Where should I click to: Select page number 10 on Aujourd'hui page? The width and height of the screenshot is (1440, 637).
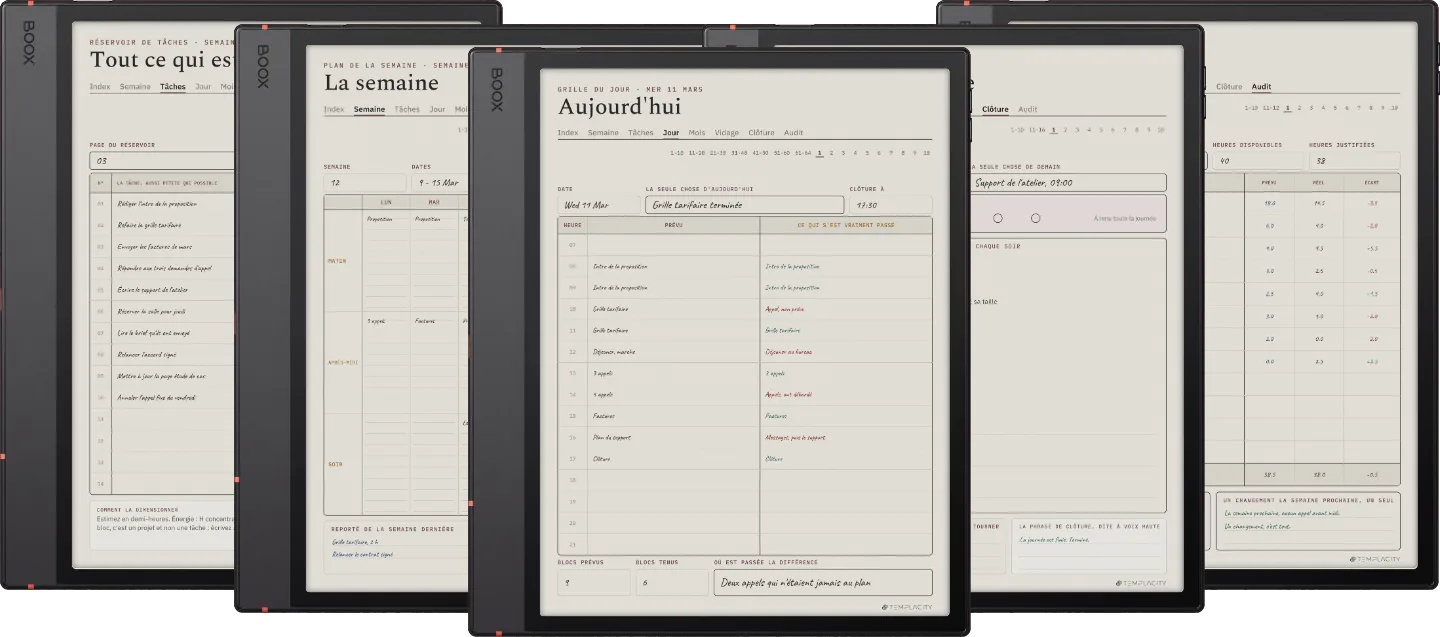point(927,153)
